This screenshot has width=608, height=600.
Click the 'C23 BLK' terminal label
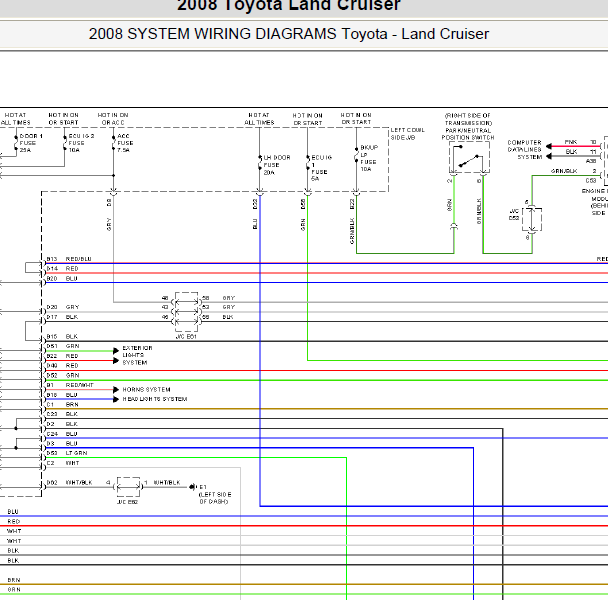point(62,414)
